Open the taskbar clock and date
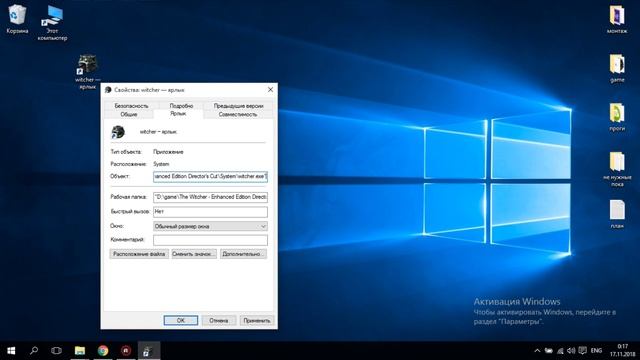 (x=622, y=351)
